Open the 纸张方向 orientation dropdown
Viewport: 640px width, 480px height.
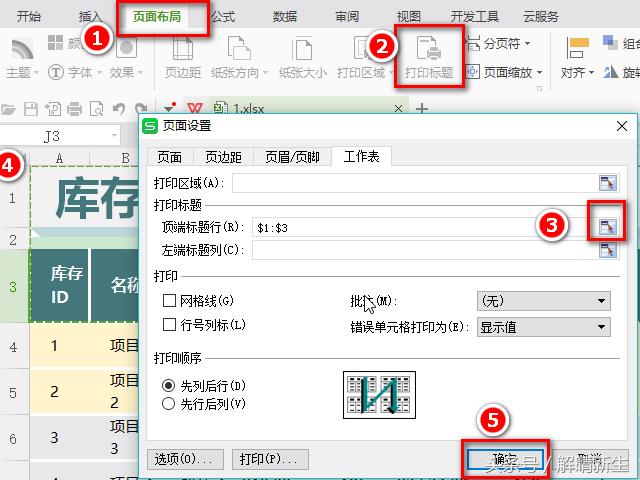point(239,57)
